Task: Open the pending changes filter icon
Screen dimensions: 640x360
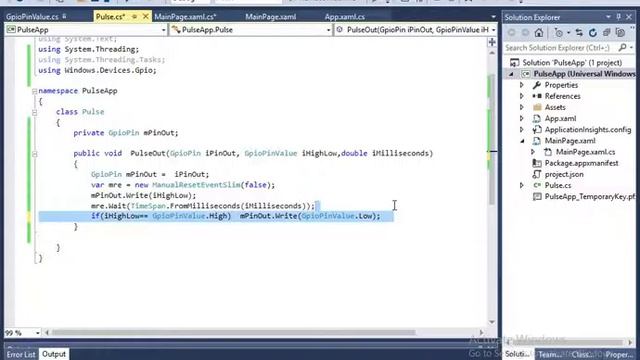Action: (x=558, y=33)
